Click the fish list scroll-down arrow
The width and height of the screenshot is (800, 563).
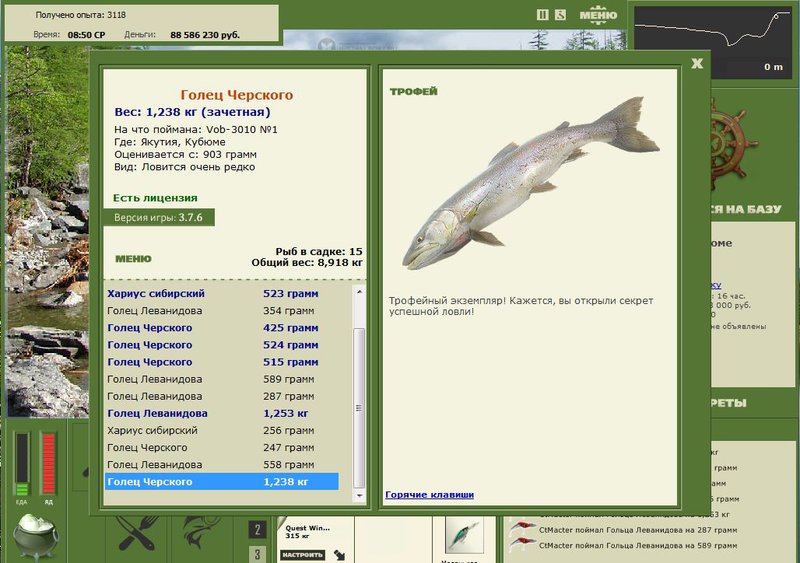[359, 495]
